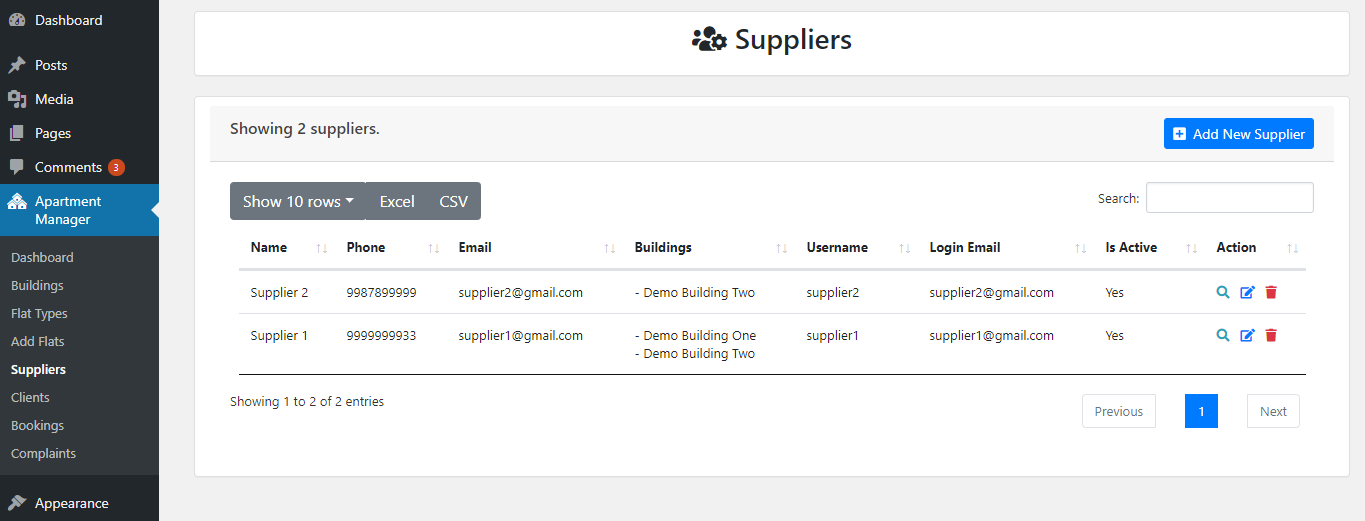Delete Supplier 1 with trash icon
Viewport: 1365px width, 521px height.
[1271, 335]
